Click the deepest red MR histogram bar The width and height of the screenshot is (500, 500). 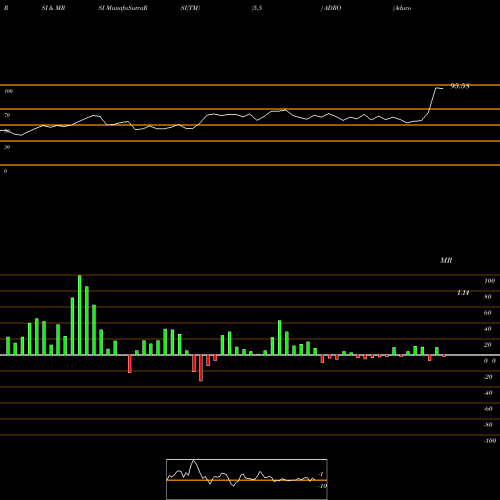tap(201, 368)
